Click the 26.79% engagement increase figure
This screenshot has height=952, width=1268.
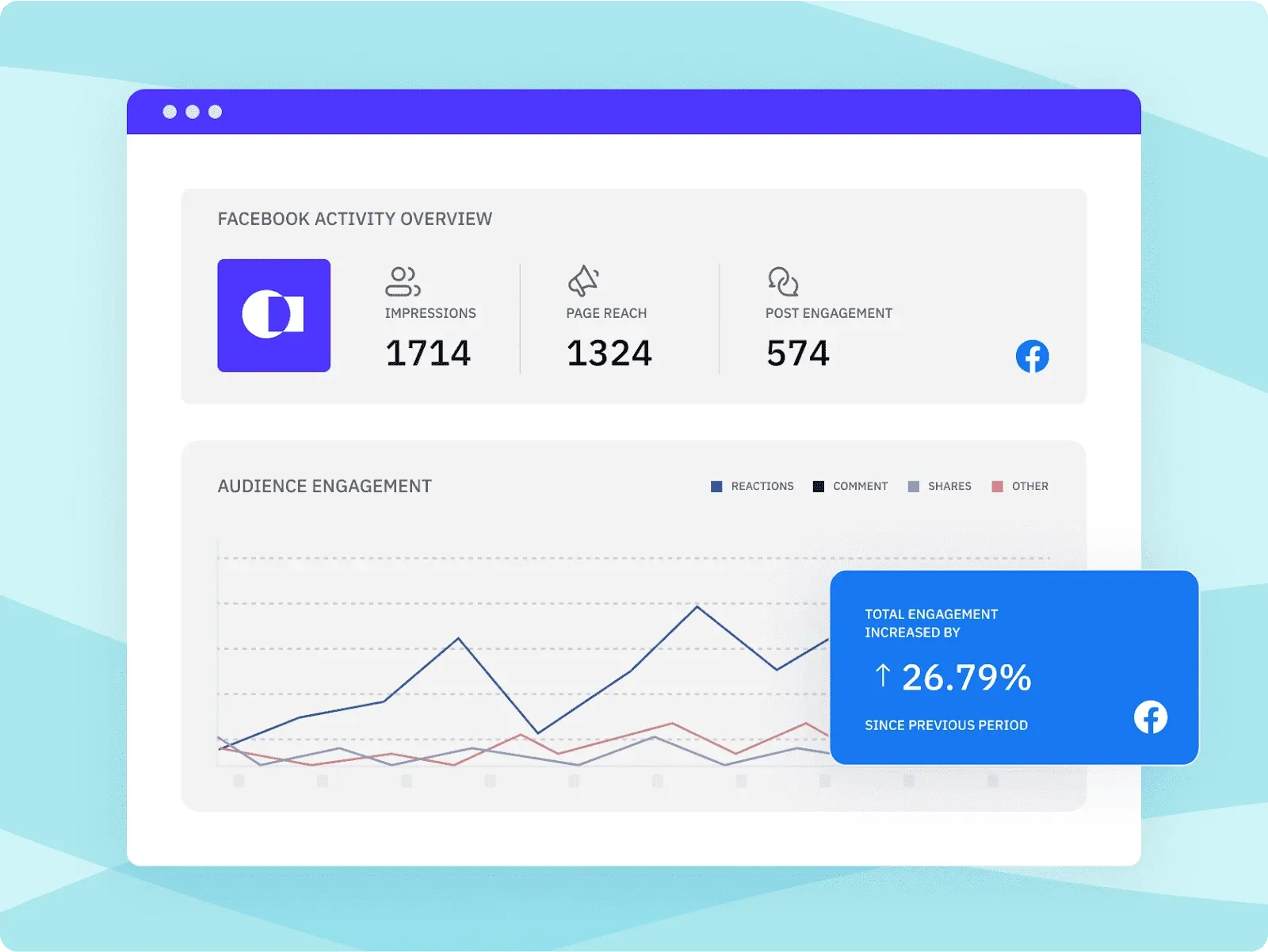[x=966, y=678]
